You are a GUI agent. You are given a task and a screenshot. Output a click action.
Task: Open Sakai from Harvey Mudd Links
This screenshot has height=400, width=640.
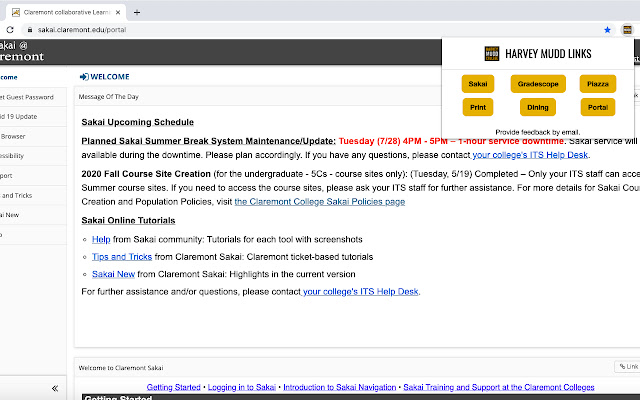click(478, 84)
